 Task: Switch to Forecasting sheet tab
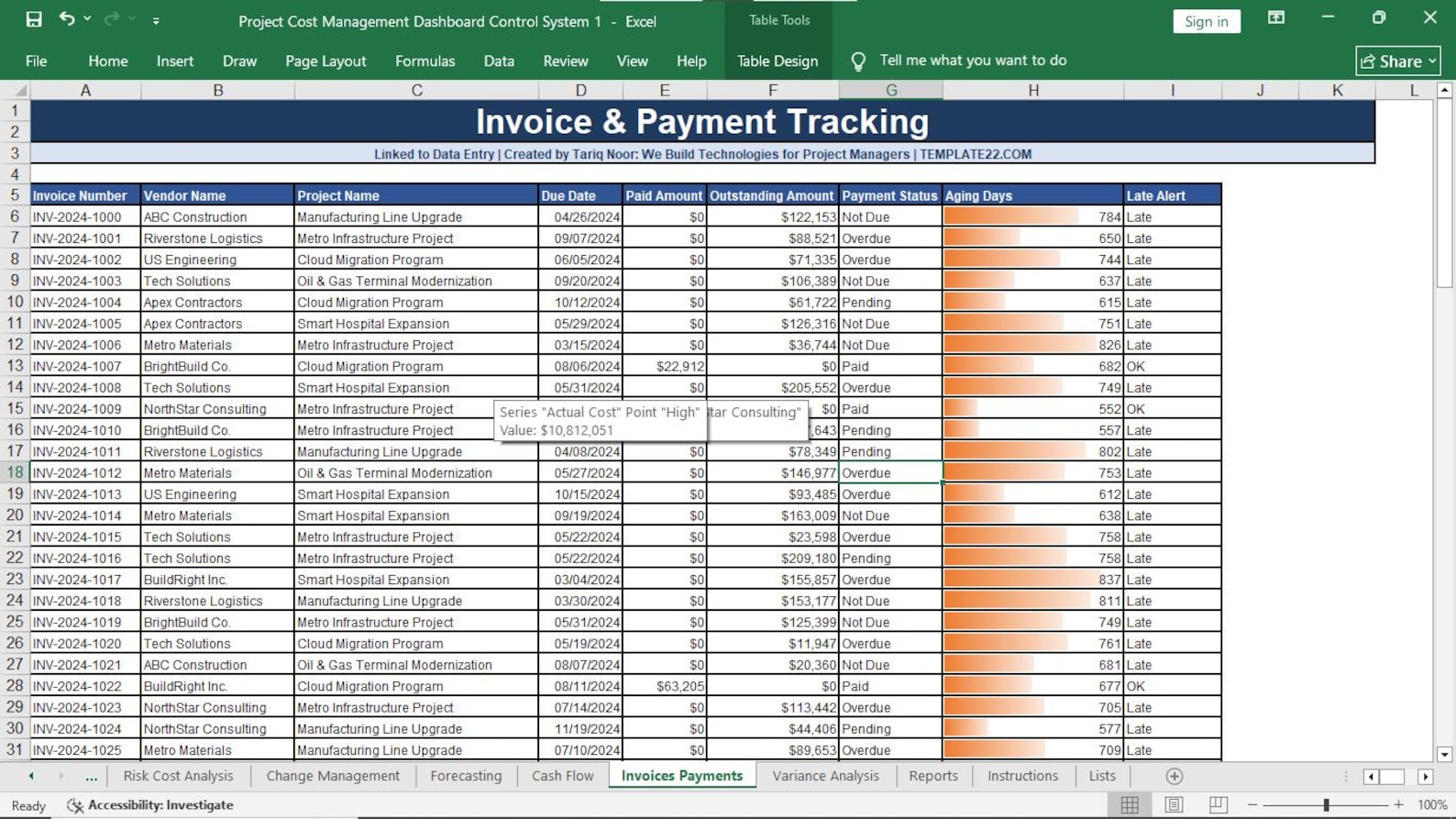(x=466, y=776)
